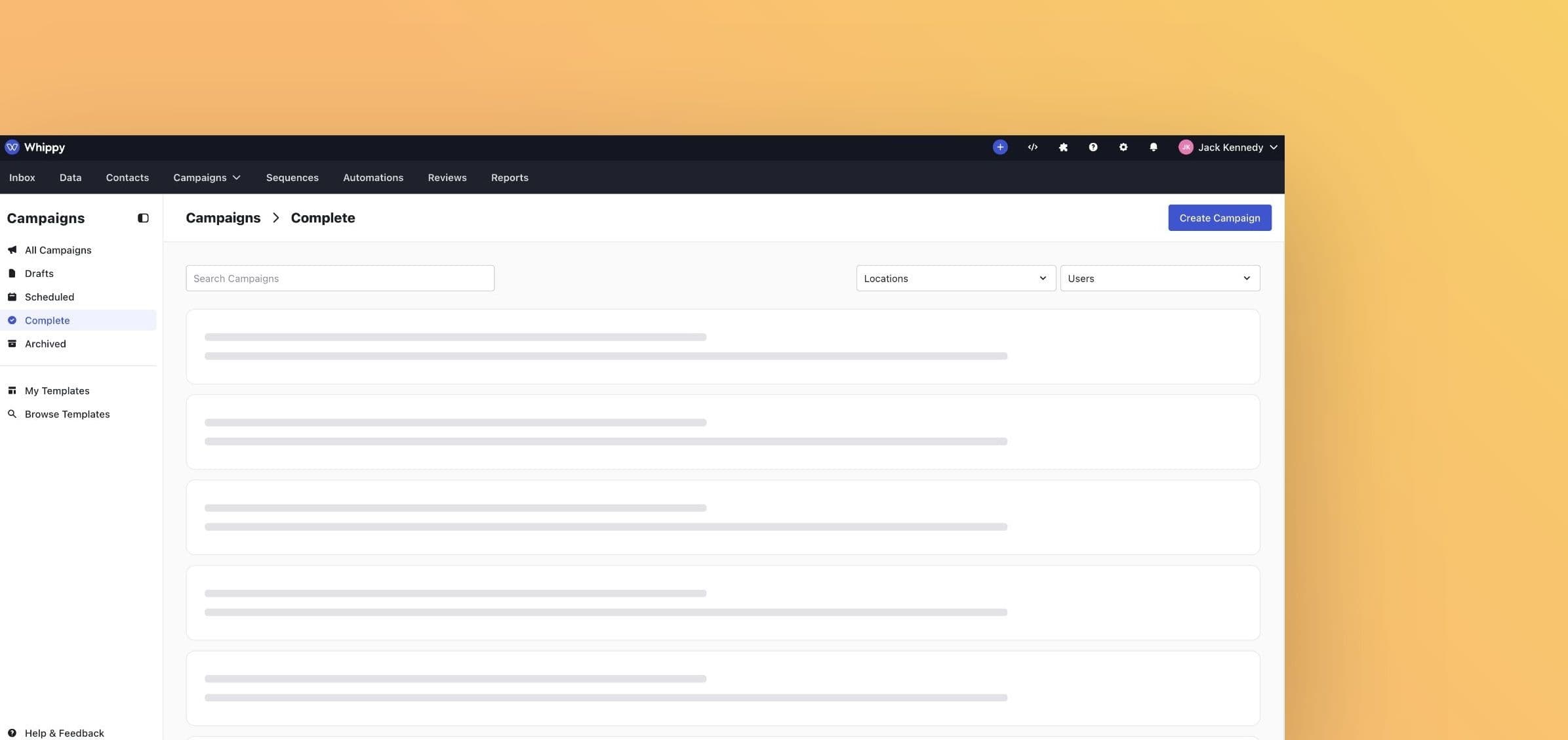Select Scheduled in the sidebar

pyautogui.click(x=49, y=297)
